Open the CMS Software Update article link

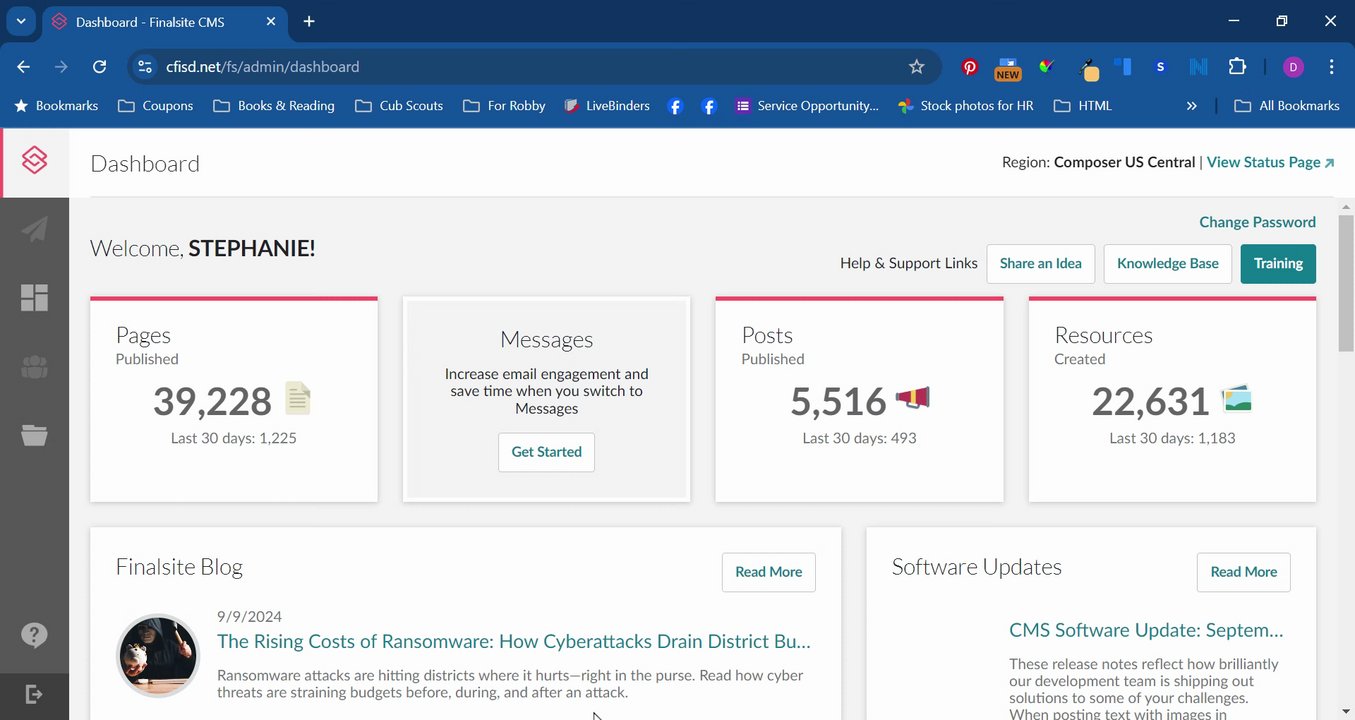[1146, 630]
